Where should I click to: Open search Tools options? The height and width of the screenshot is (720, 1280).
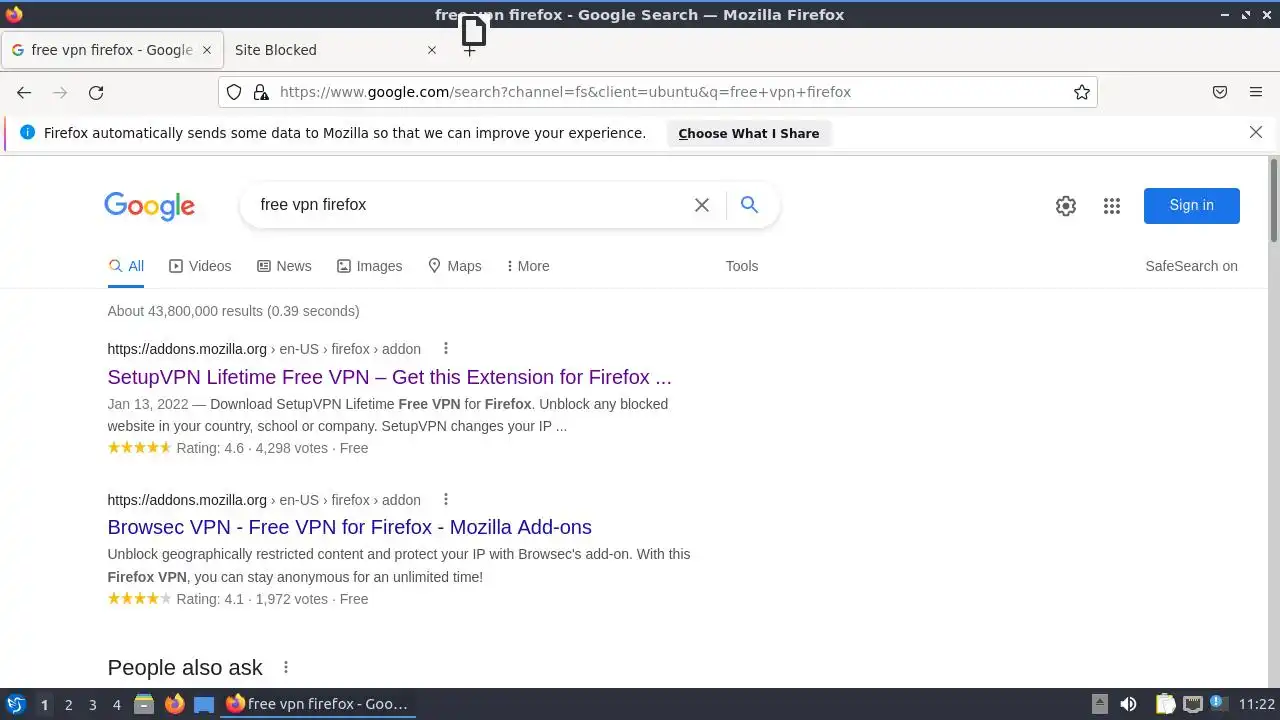click(x=742, y=266)
